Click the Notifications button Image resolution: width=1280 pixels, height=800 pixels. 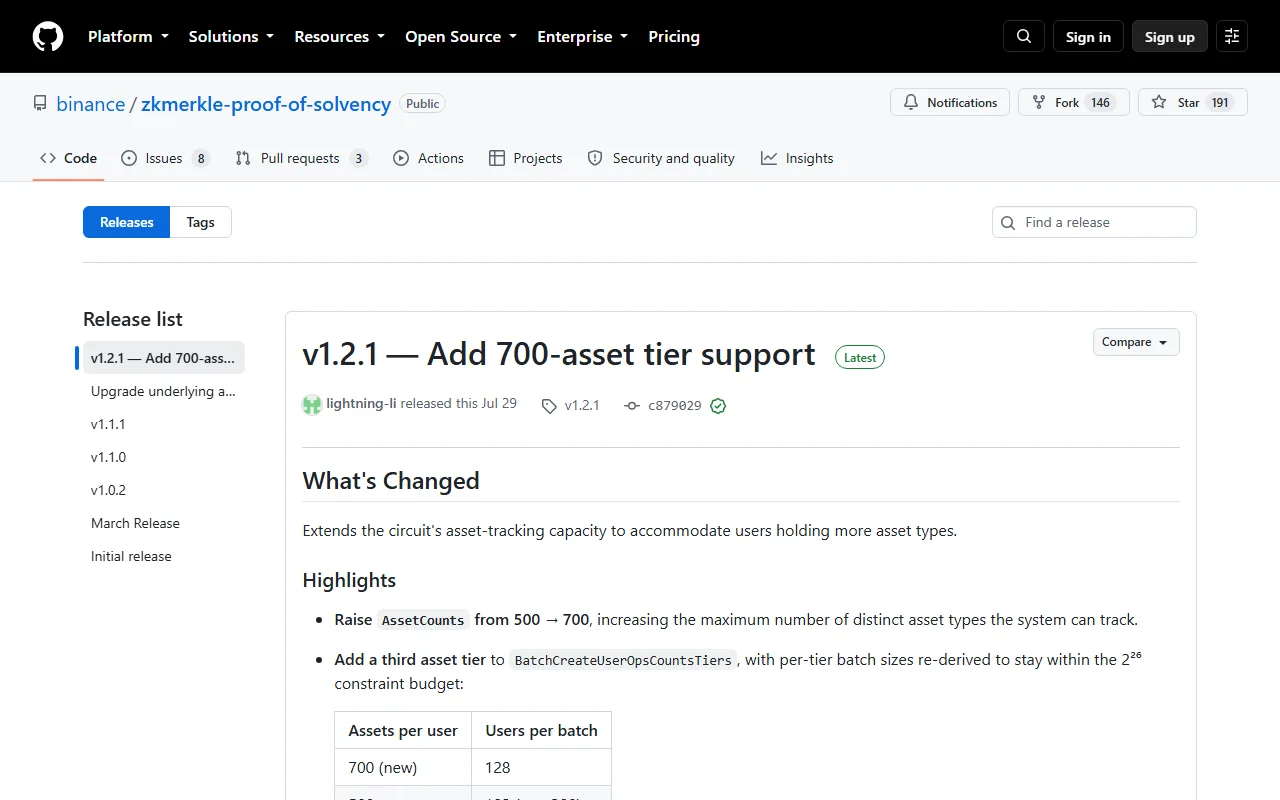point(950,102)
